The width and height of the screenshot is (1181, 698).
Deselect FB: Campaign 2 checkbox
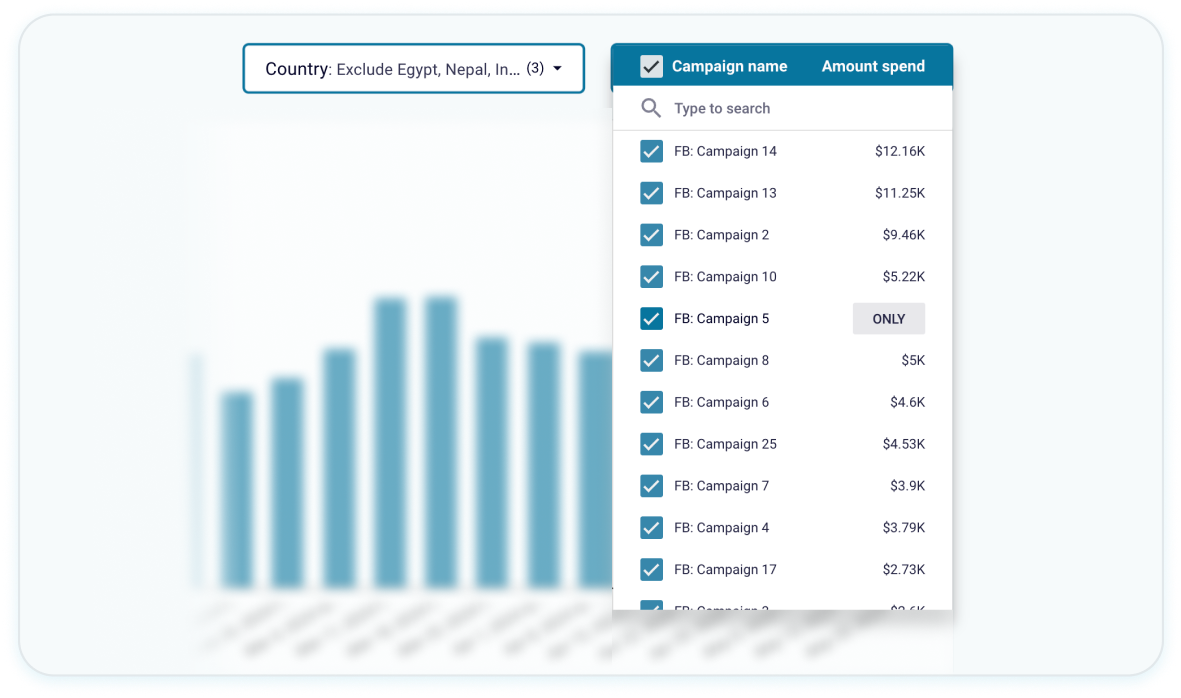(651, 235)
